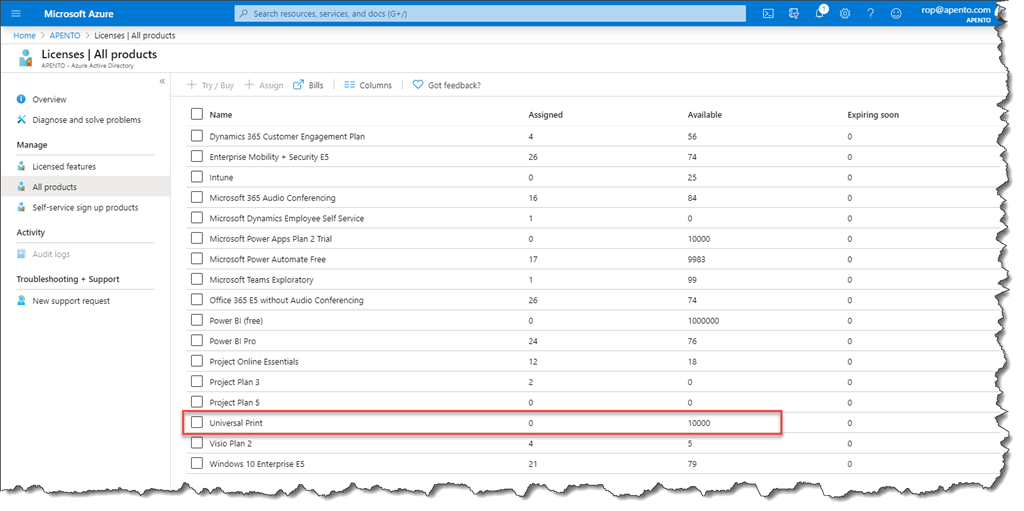1024x511 pixels.
Task: Open the feedback smiley icon
Action: click(896, 13)
